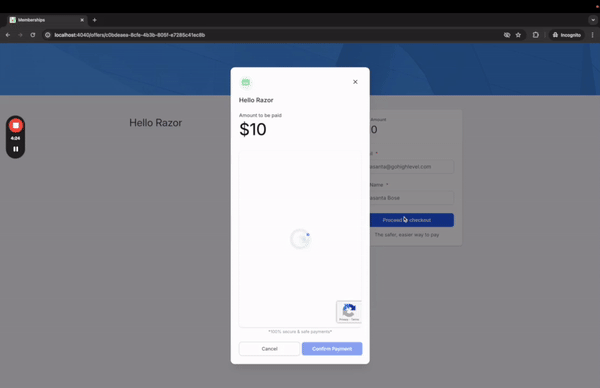Click the "Amount to be paid" label
The image size is (600, 388).
pos(260,115)
